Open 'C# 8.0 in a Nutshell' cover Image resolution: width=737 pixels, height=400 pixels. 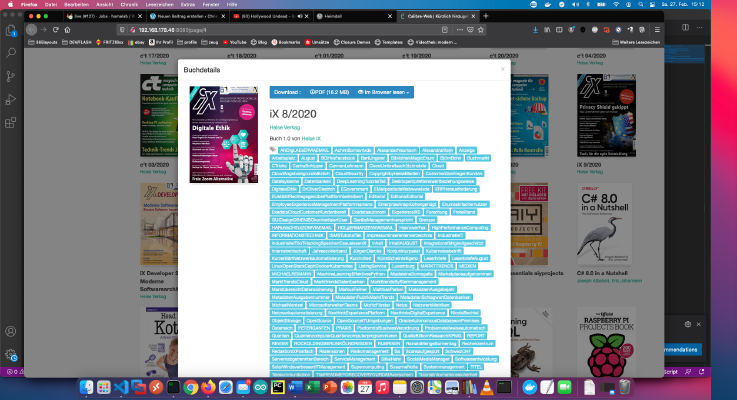click(604, 224)
